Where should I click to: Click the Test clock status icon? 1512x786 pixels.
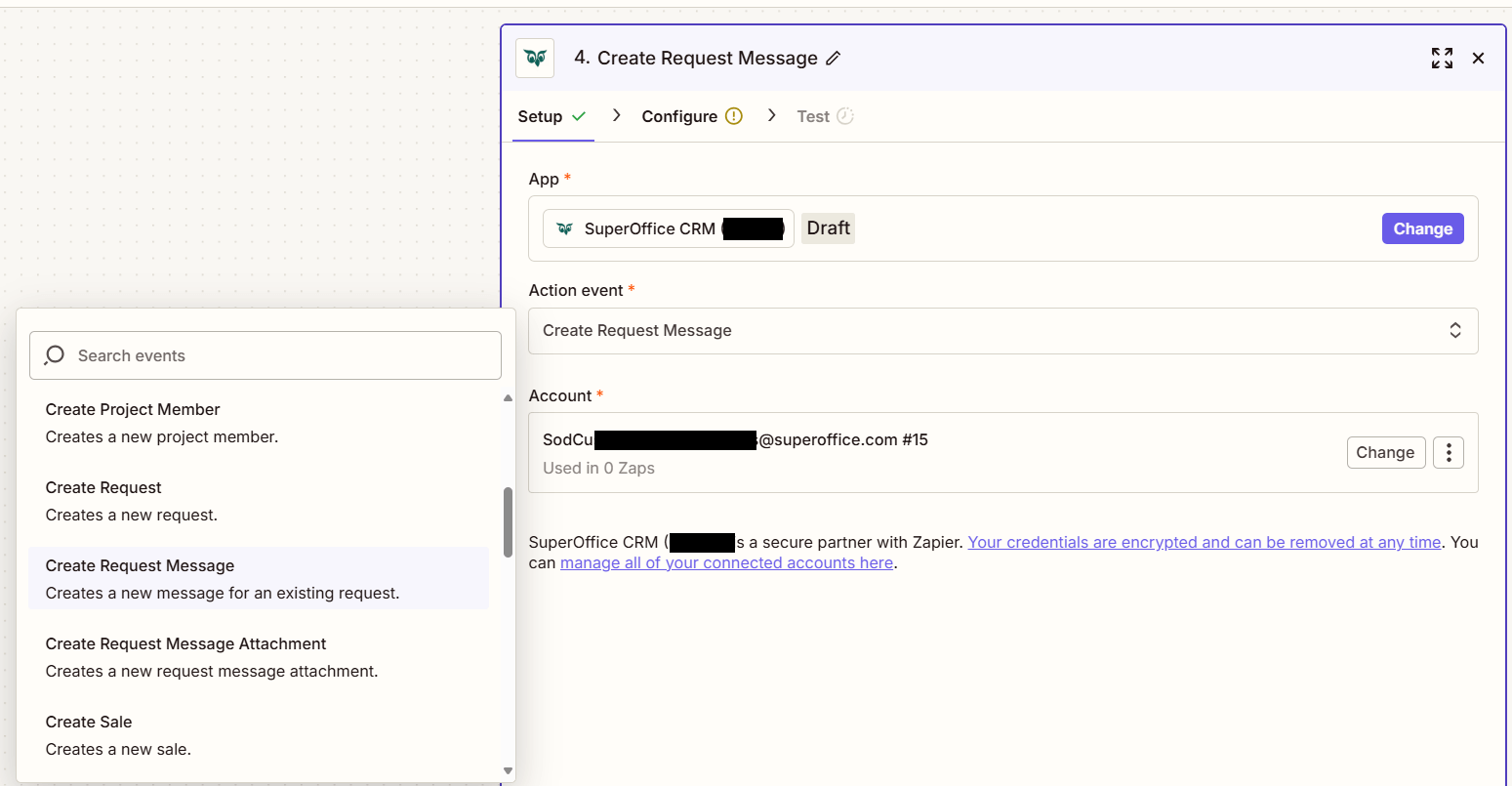845,116
